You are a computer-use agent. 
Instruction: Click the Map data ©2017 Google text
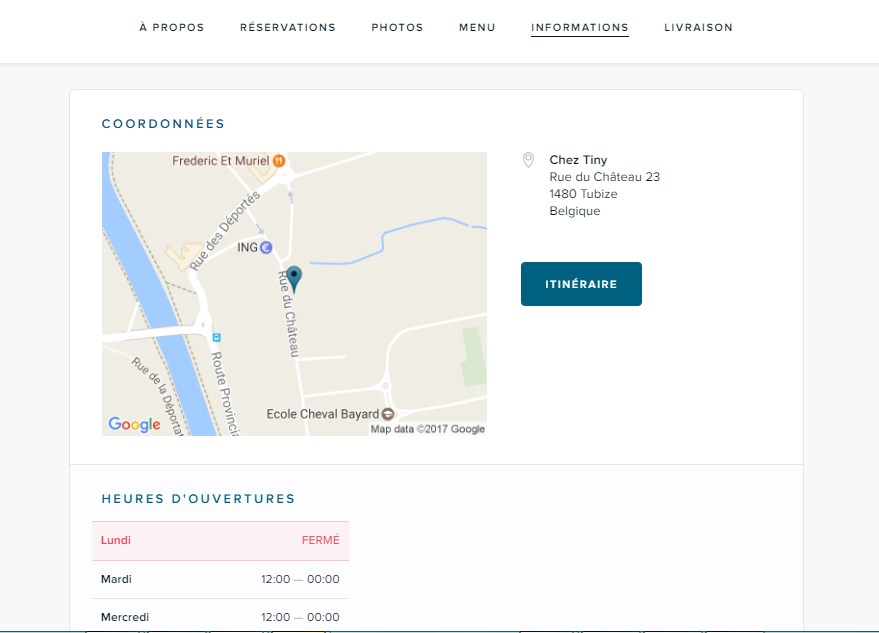point(427,429)
